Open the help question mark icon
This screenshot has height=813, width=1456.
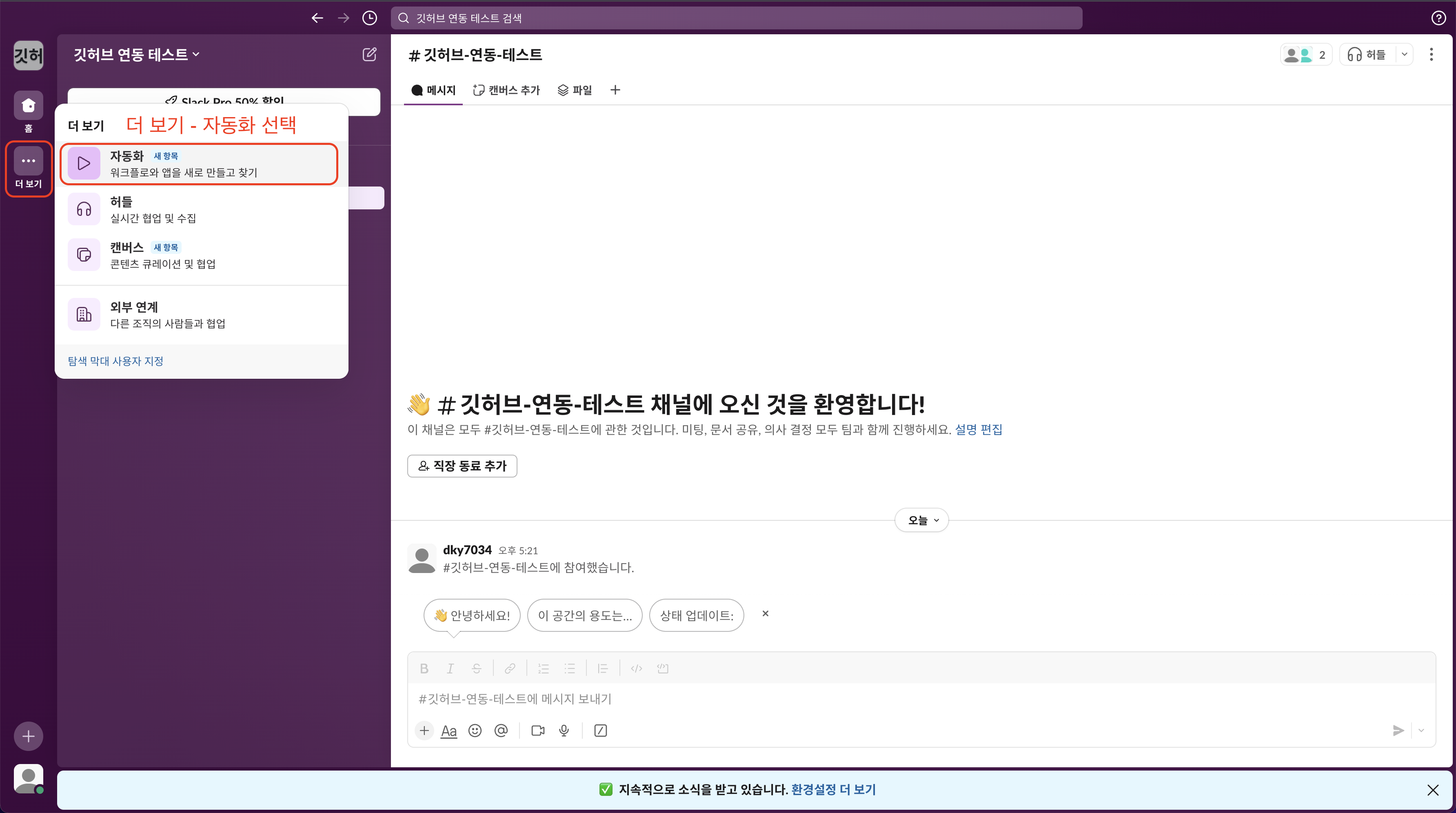1438,18
